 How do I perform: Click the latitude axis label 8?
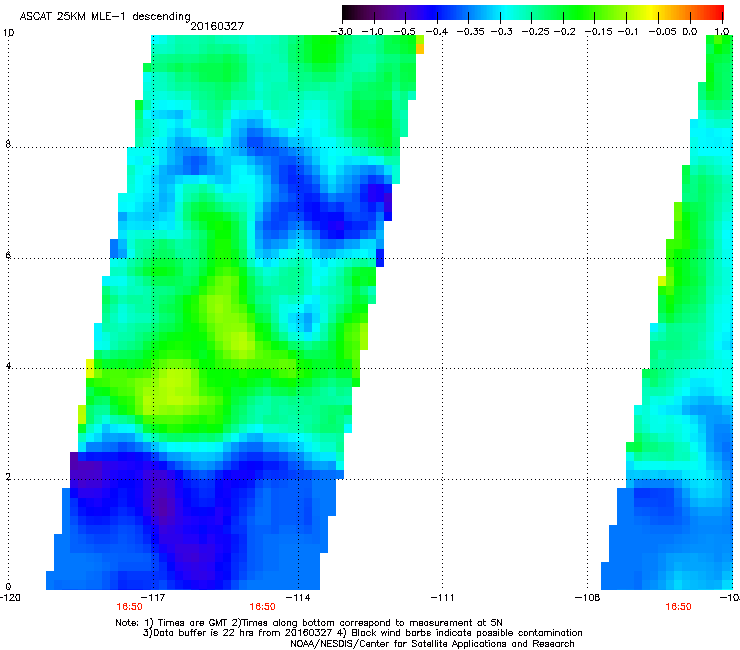tap(8, 144)
